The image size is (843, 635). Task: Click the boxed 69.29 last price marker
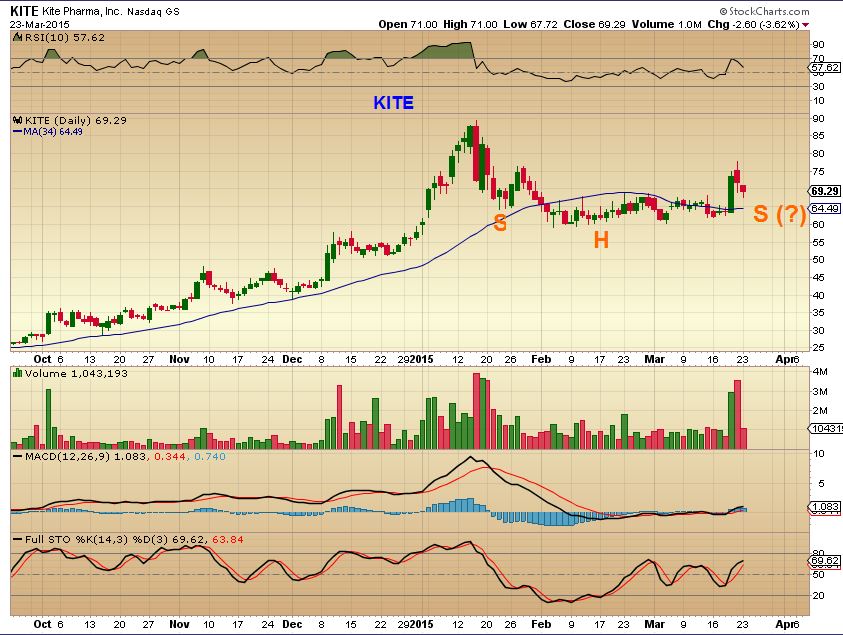click(825, 191)
